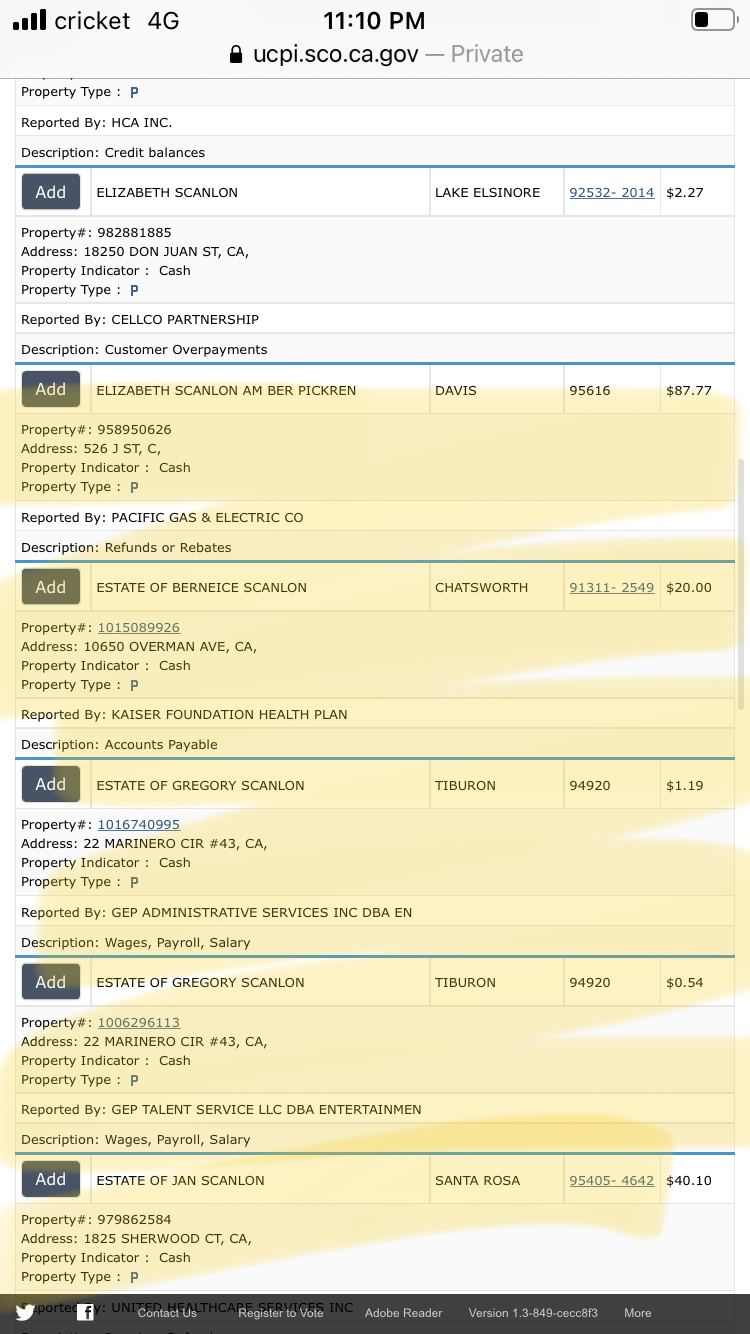The height and width of the screenshot is (1334, 750).
Task: Select Reported By: GEP TALENT SERVICE LLC row
Action: (x=375, y=1109)
